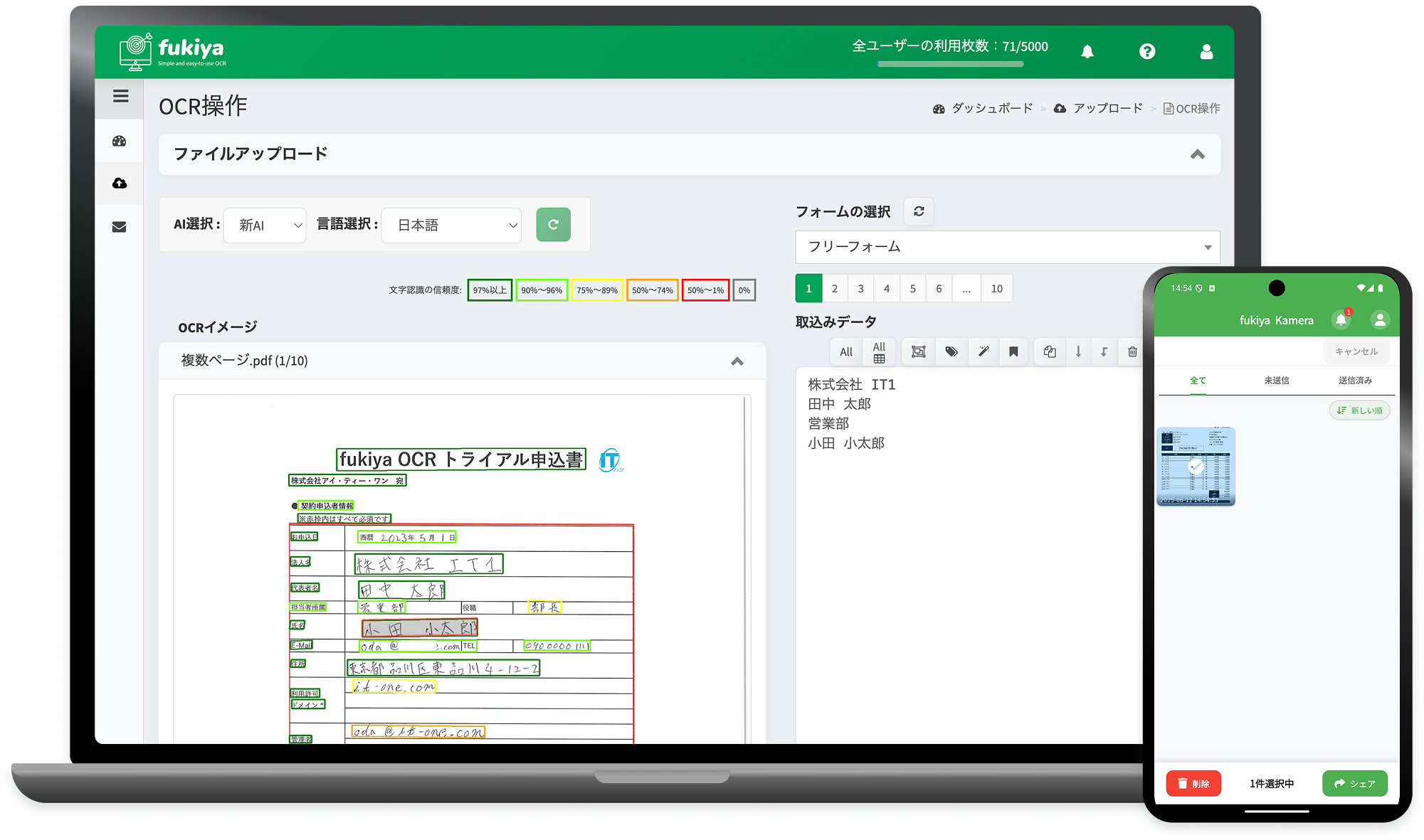Open user account icon in header
Screen dimensions: 1424x840
point(1206,51)
